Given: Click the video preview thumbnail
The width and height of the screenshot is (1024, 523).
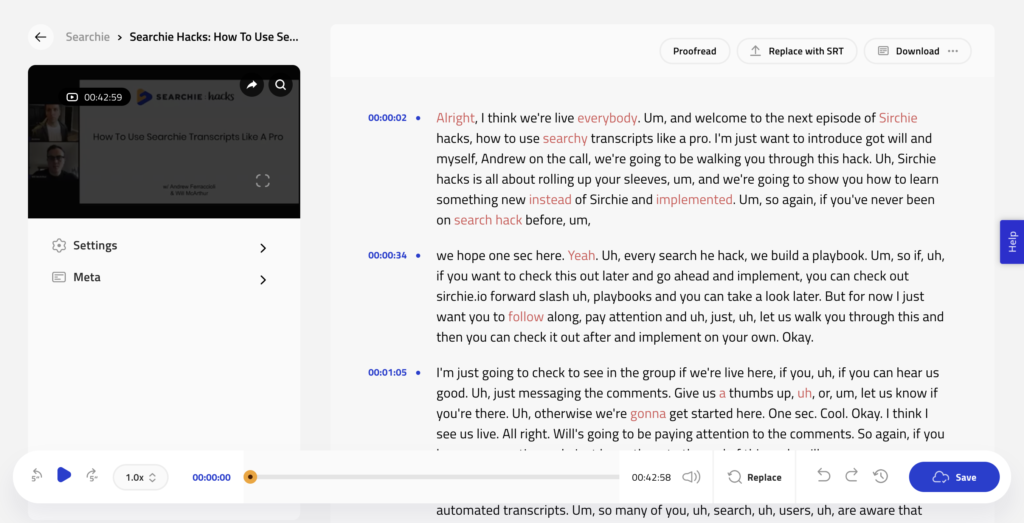Looking at the screenshot, I should tap(164, 142).
